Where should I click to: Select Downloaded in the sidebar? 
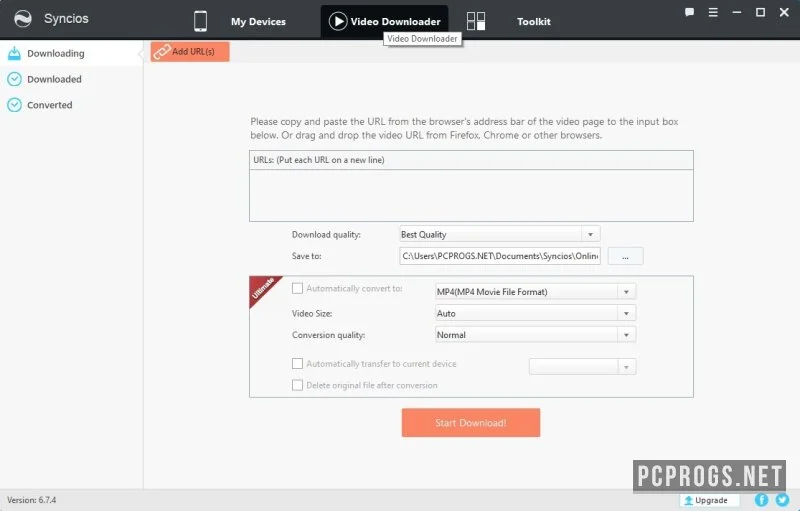click(71, 79)
